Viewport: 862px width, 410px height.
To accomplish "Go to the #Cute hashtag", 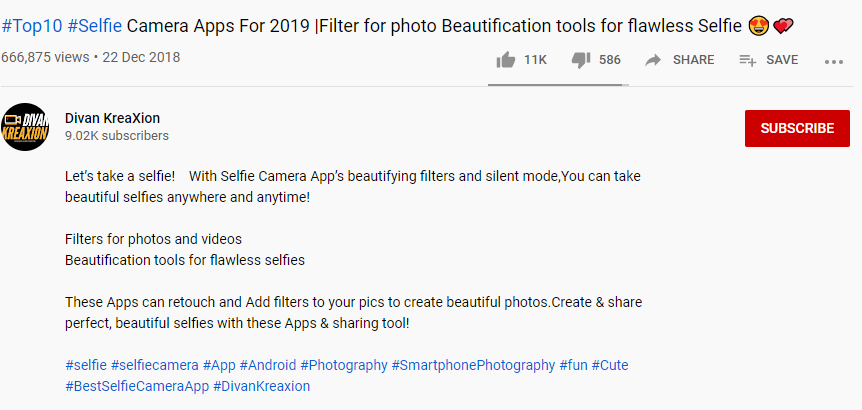I will tap(610, 365).
